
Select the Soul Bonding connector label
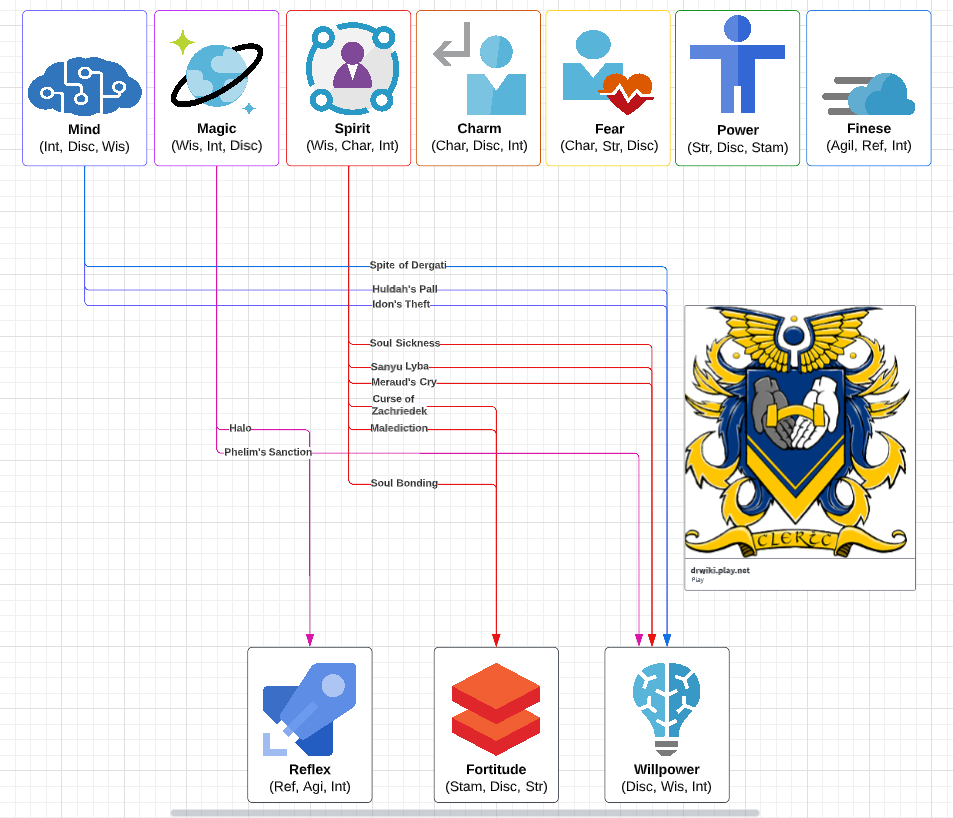pyautogui.click(x=404, y=483)
